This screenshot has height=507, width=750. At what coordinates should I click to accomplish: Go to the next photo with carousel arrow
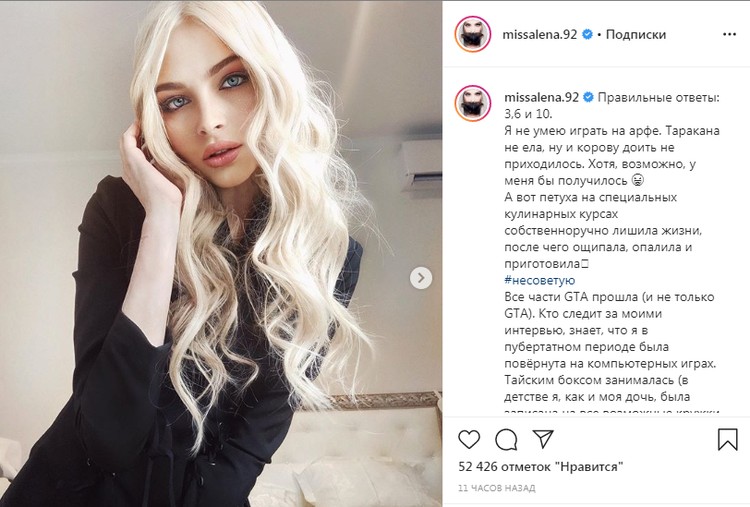pos(421,278)
